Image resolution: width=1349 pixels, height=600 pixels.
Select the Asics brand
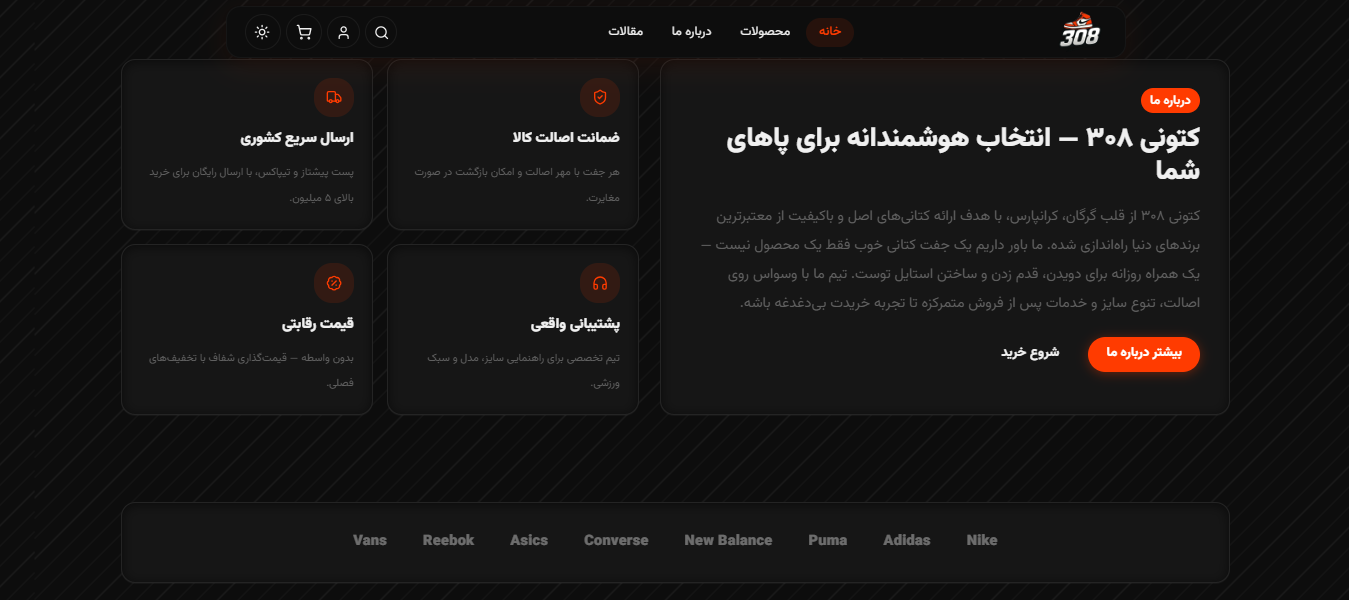point(529,540)
